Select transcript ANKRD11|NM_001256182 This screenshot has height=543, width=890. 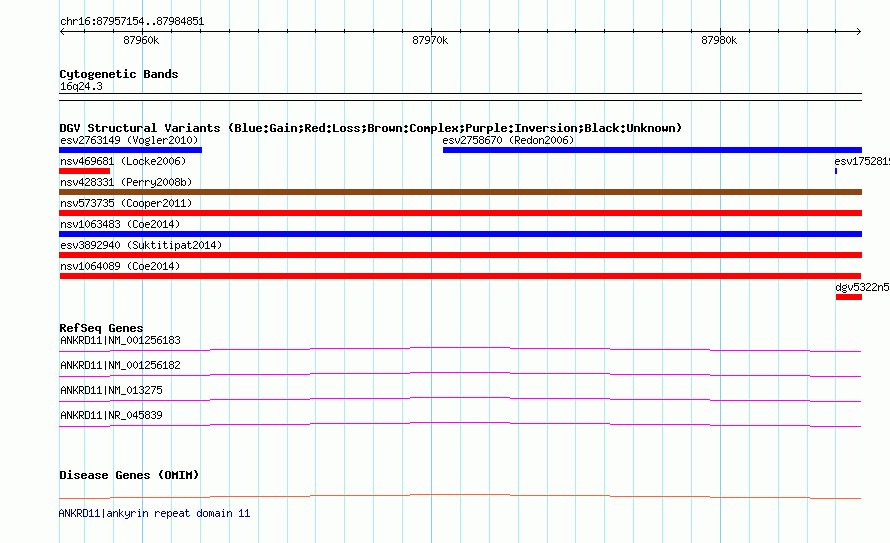pos(120,365)
